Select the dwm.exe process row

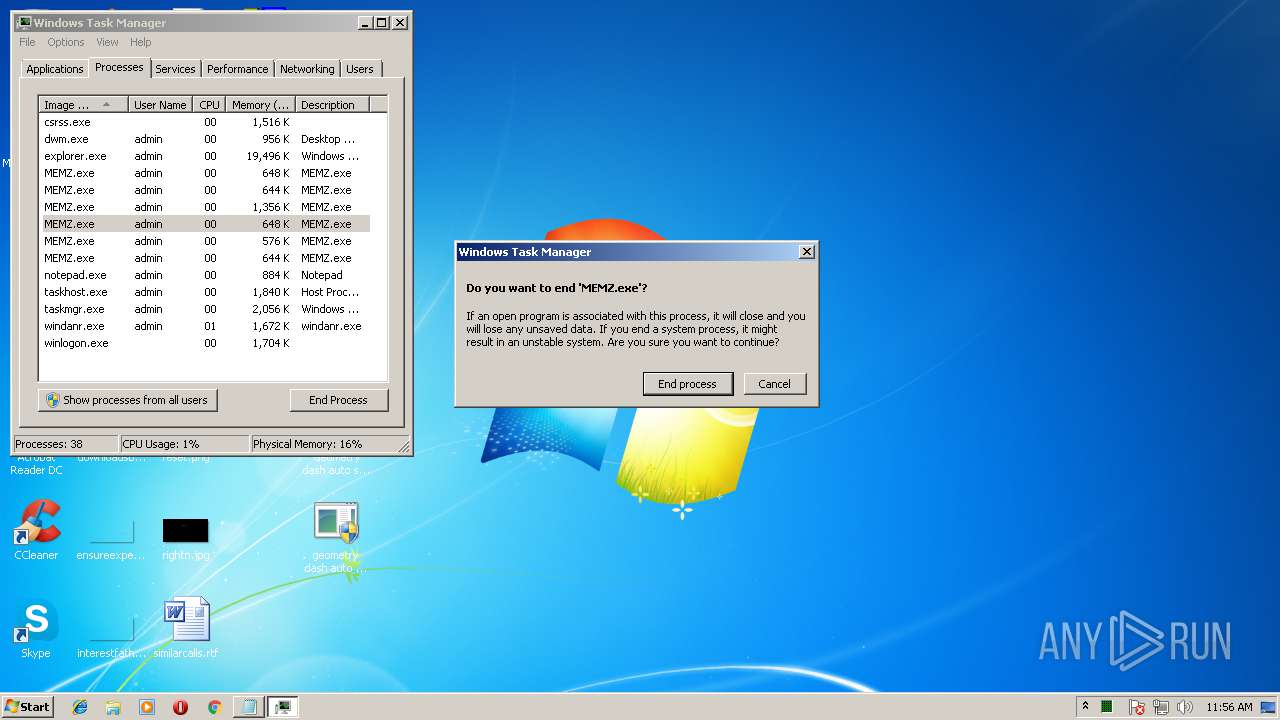(205, 139)
